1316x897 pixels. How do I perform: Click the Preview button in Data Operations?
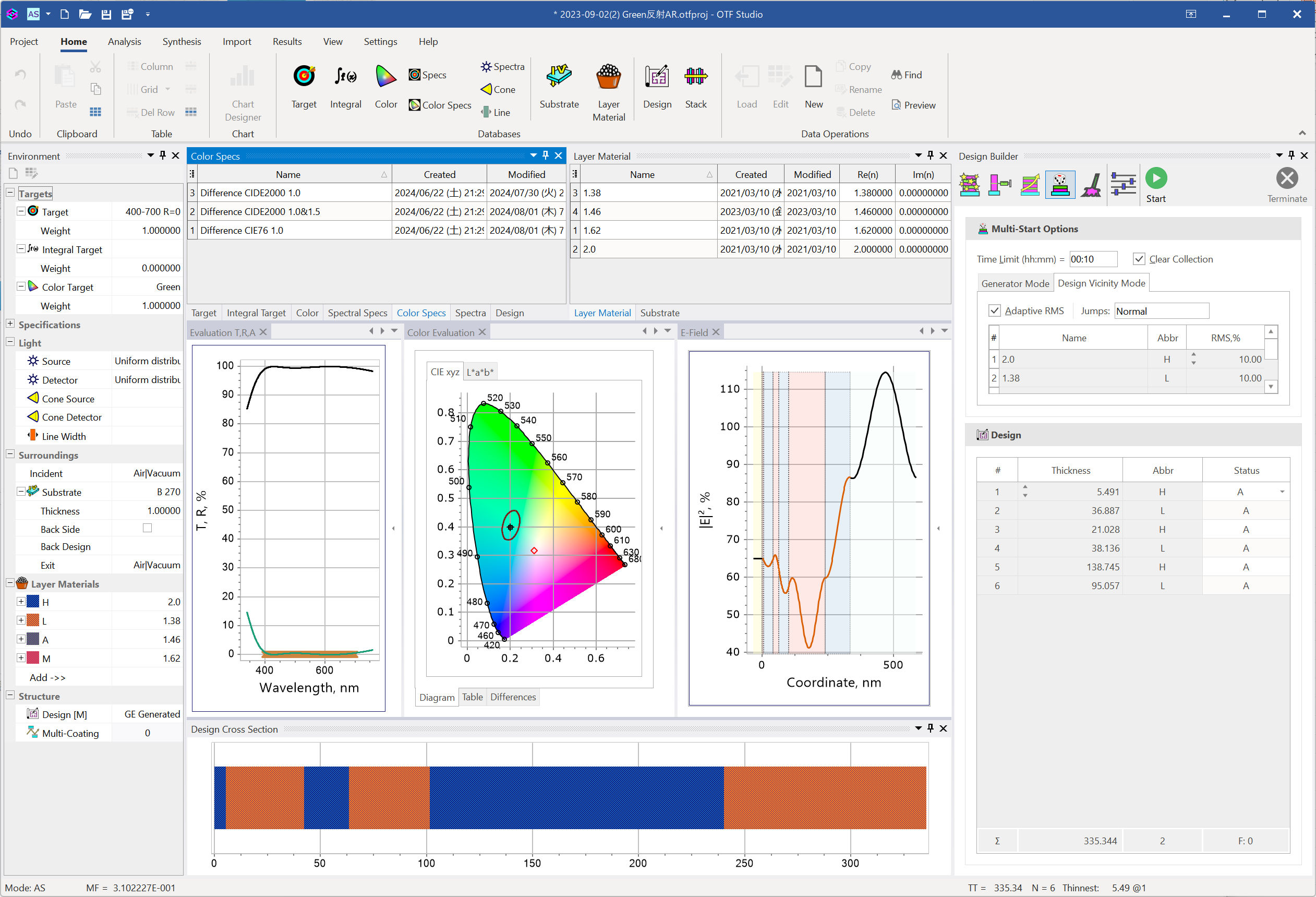click(x=913, y=105)
